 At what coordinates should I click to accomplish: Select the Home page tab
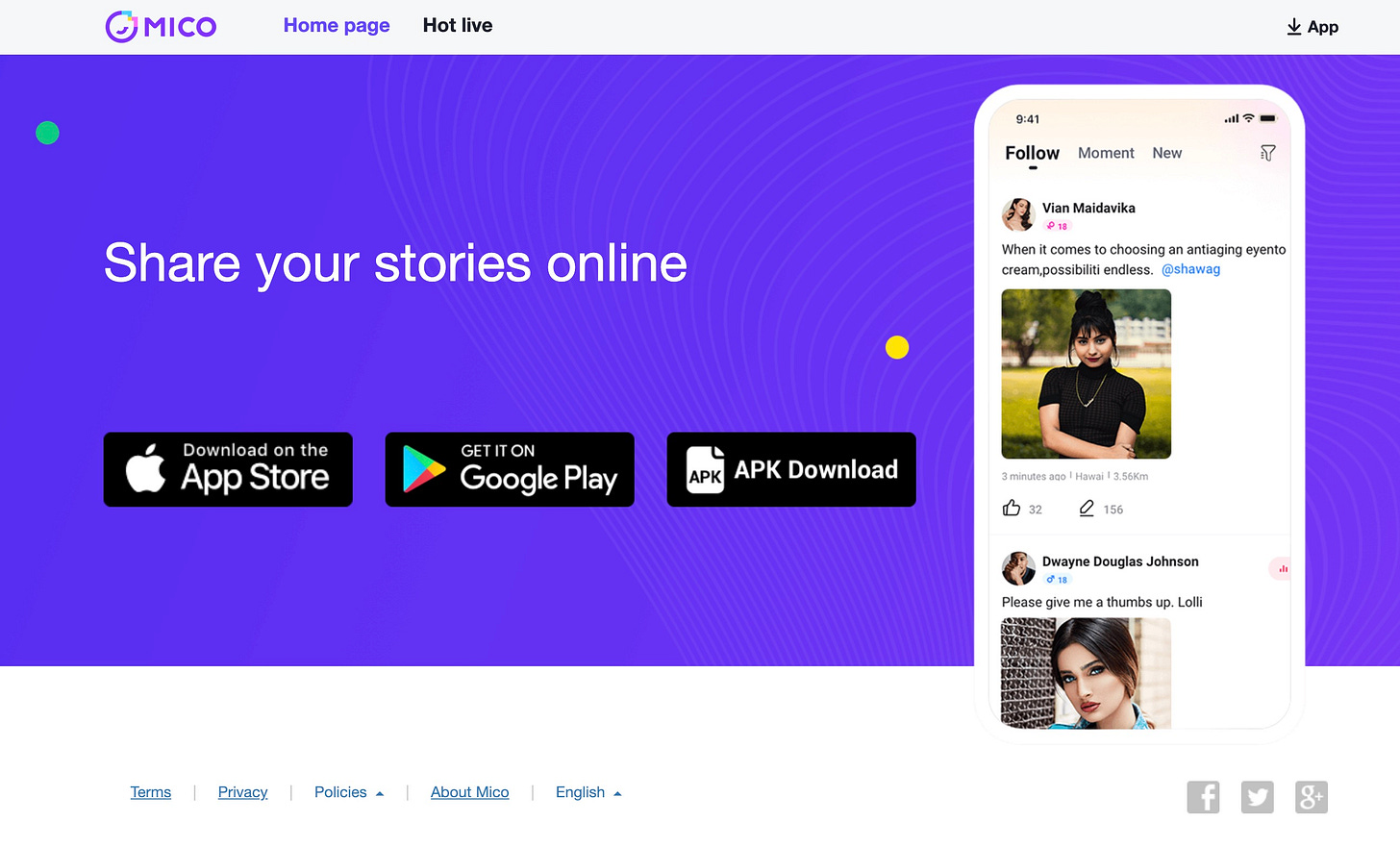(x=337, y=26)
